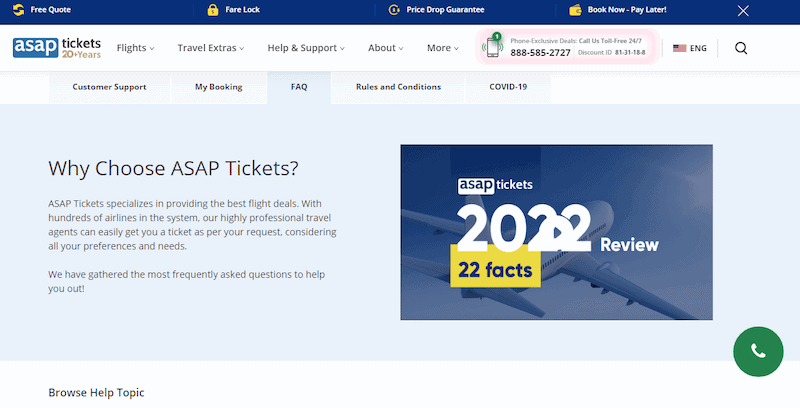Click the Fare Lock padlock icon
Image resolution: width=800 pixels, height=408 pixels.
(x=213, y=10)
